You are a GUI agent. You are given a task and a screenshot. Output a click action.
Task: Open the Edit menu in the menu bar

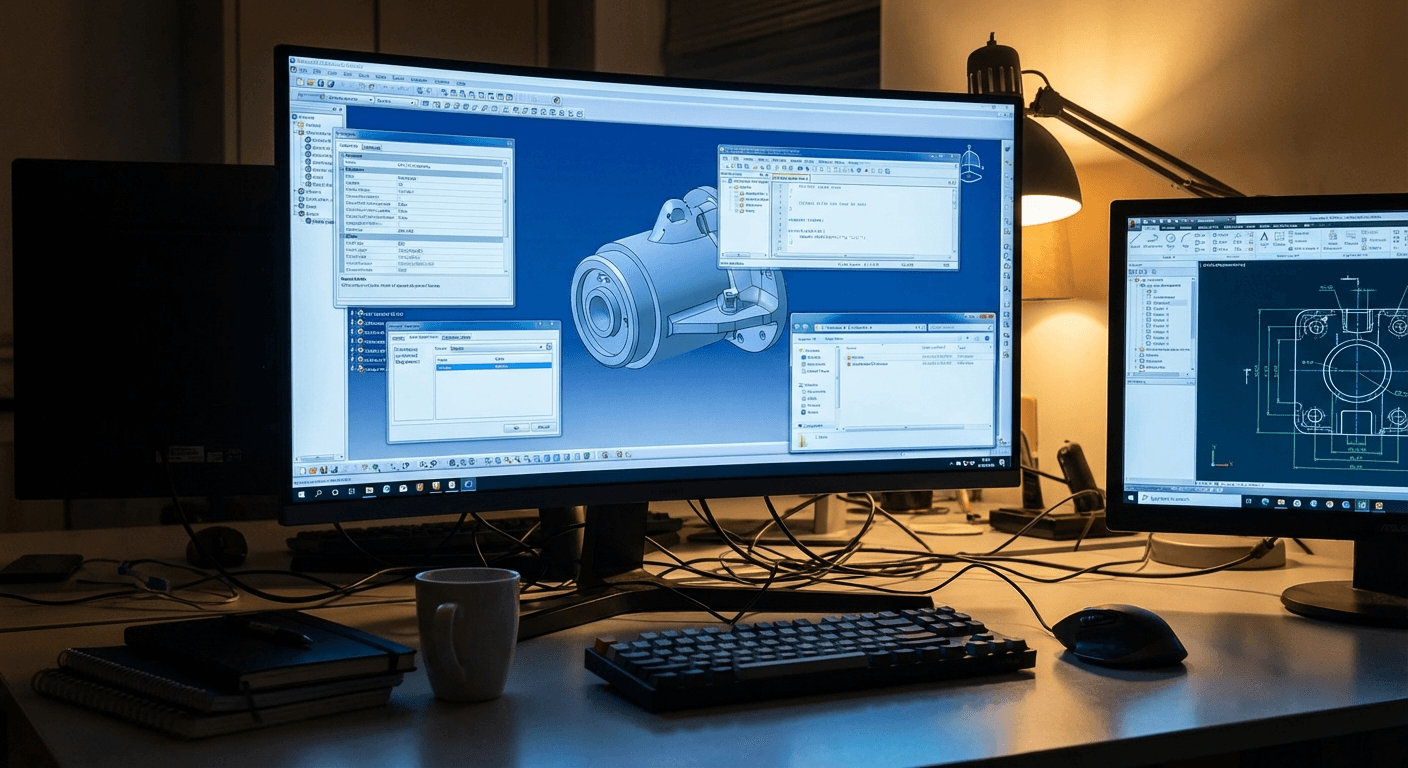(x=316, y=72)
